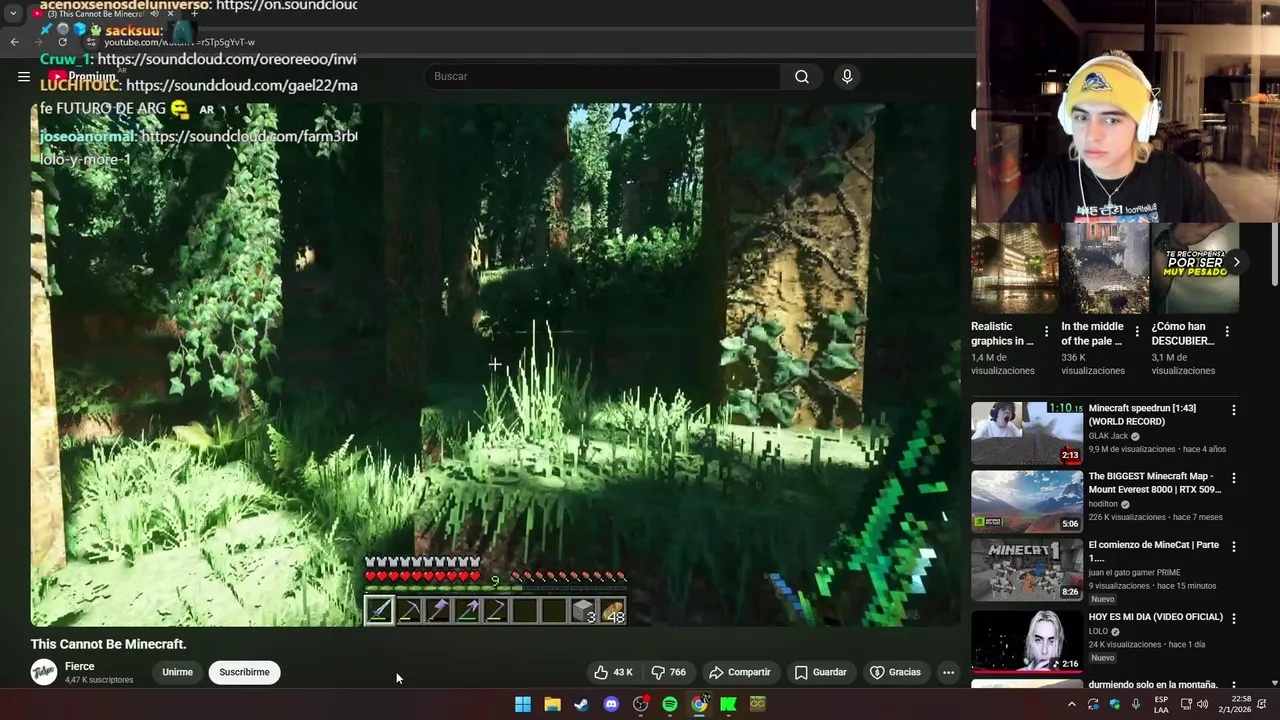This screenshot has width=1280, height=720.
Task: Open the Windows Start menu
Action: tap(523, 704)
